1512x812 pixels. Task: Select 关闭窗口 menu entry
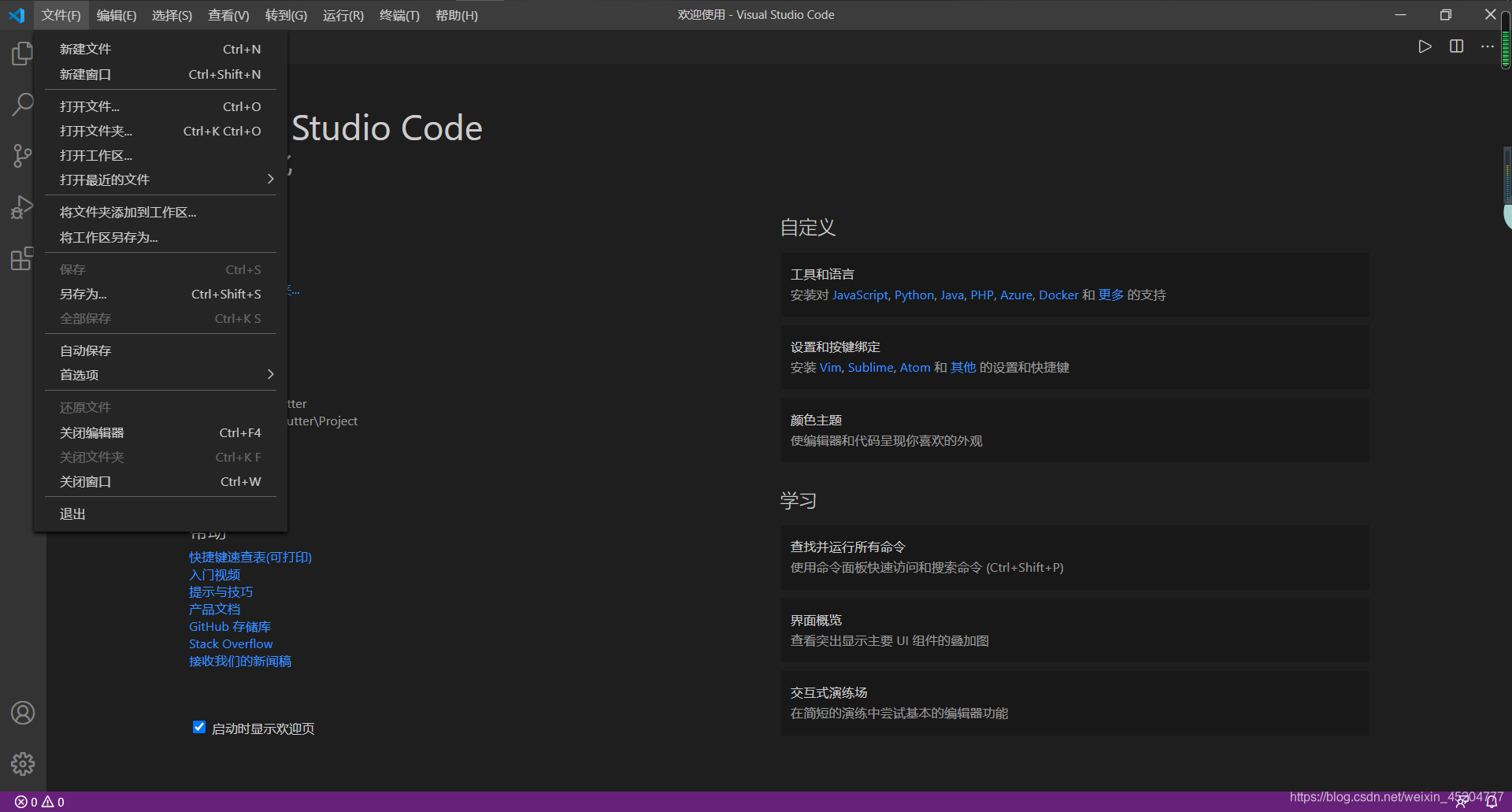tap(161, 481)
